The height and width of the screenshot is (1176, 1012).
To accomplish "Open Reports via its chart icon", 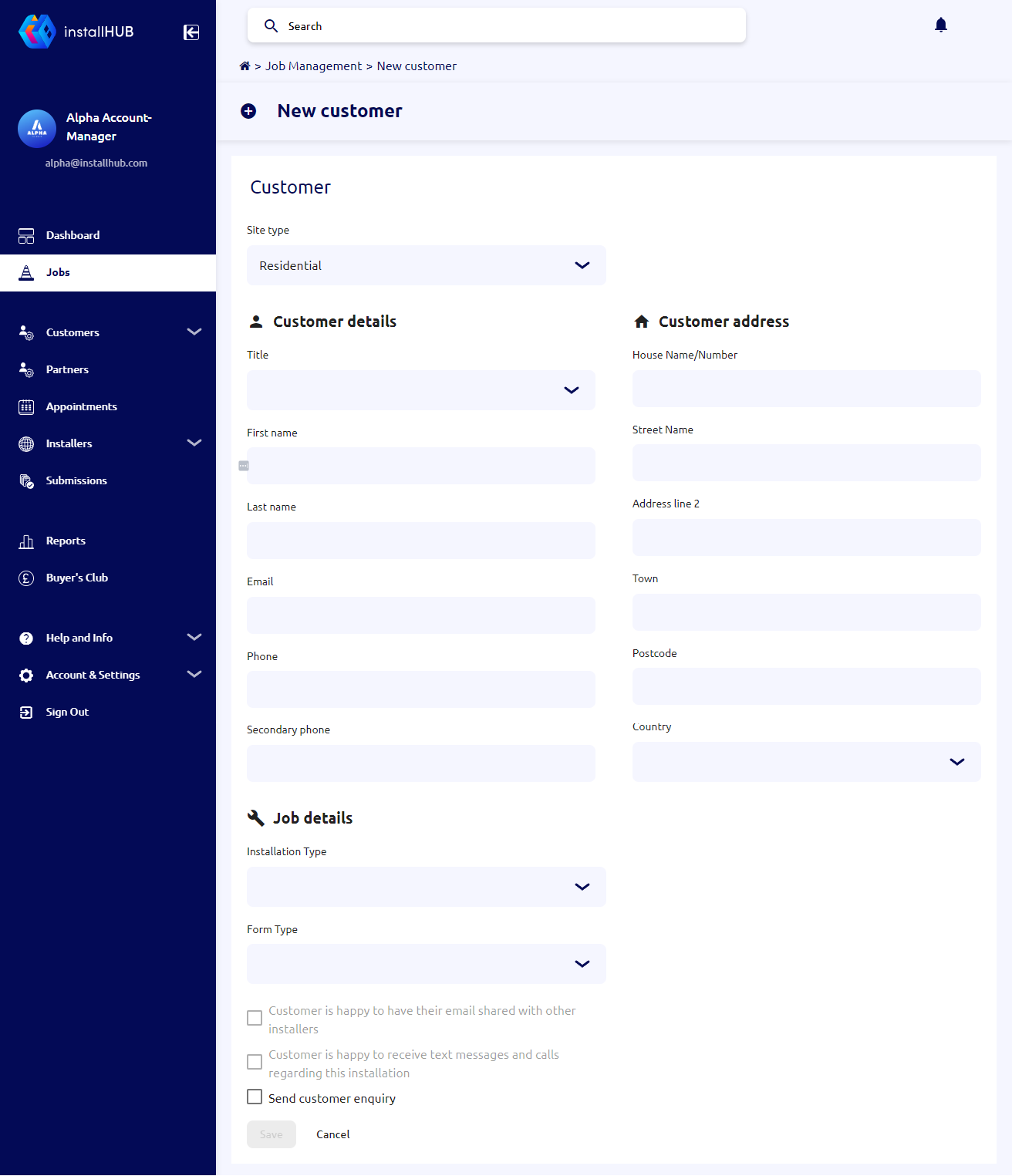I will (x=25, y=541).
